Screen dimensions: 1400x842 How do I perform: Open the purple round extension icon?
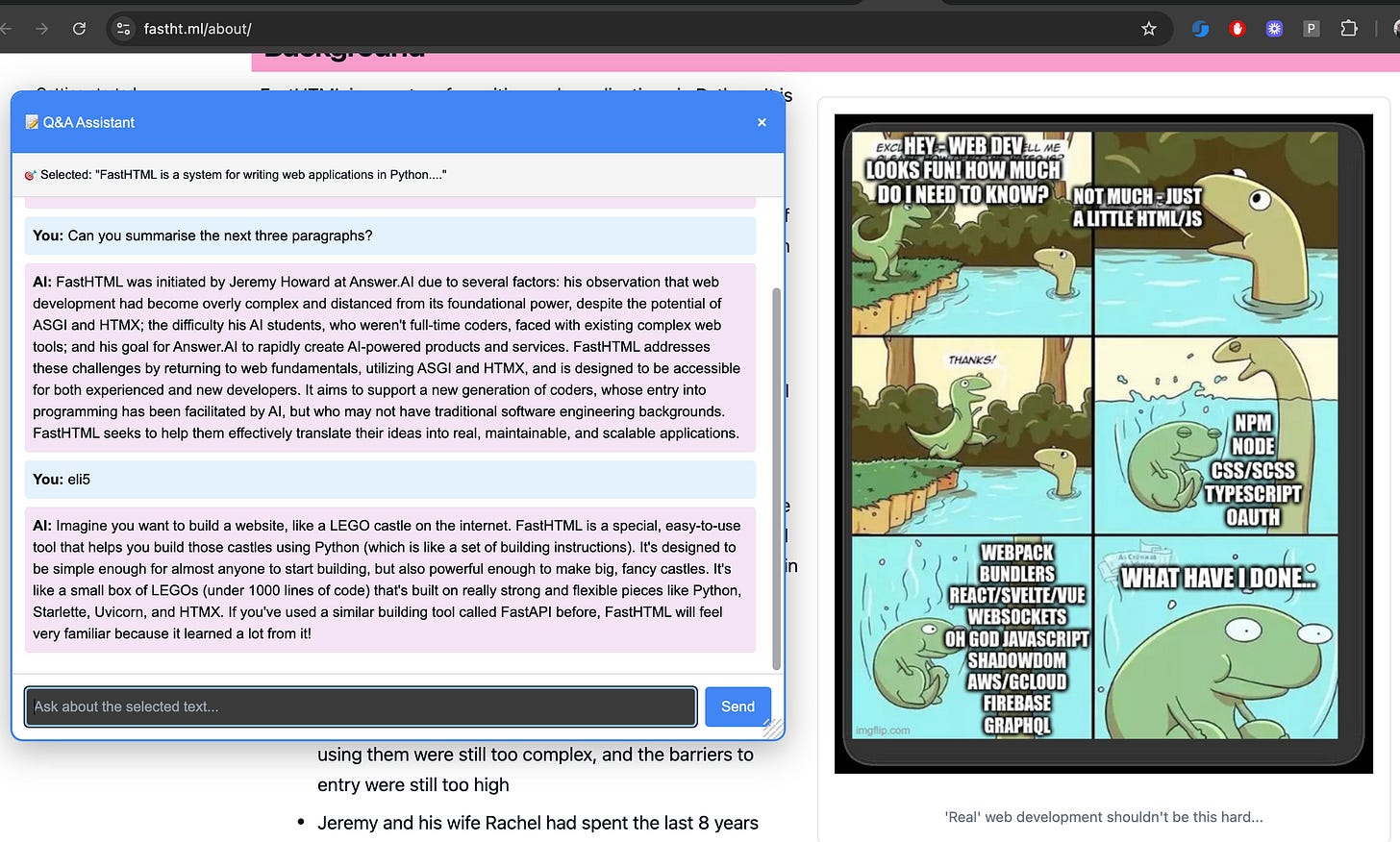pos(1274,29)
